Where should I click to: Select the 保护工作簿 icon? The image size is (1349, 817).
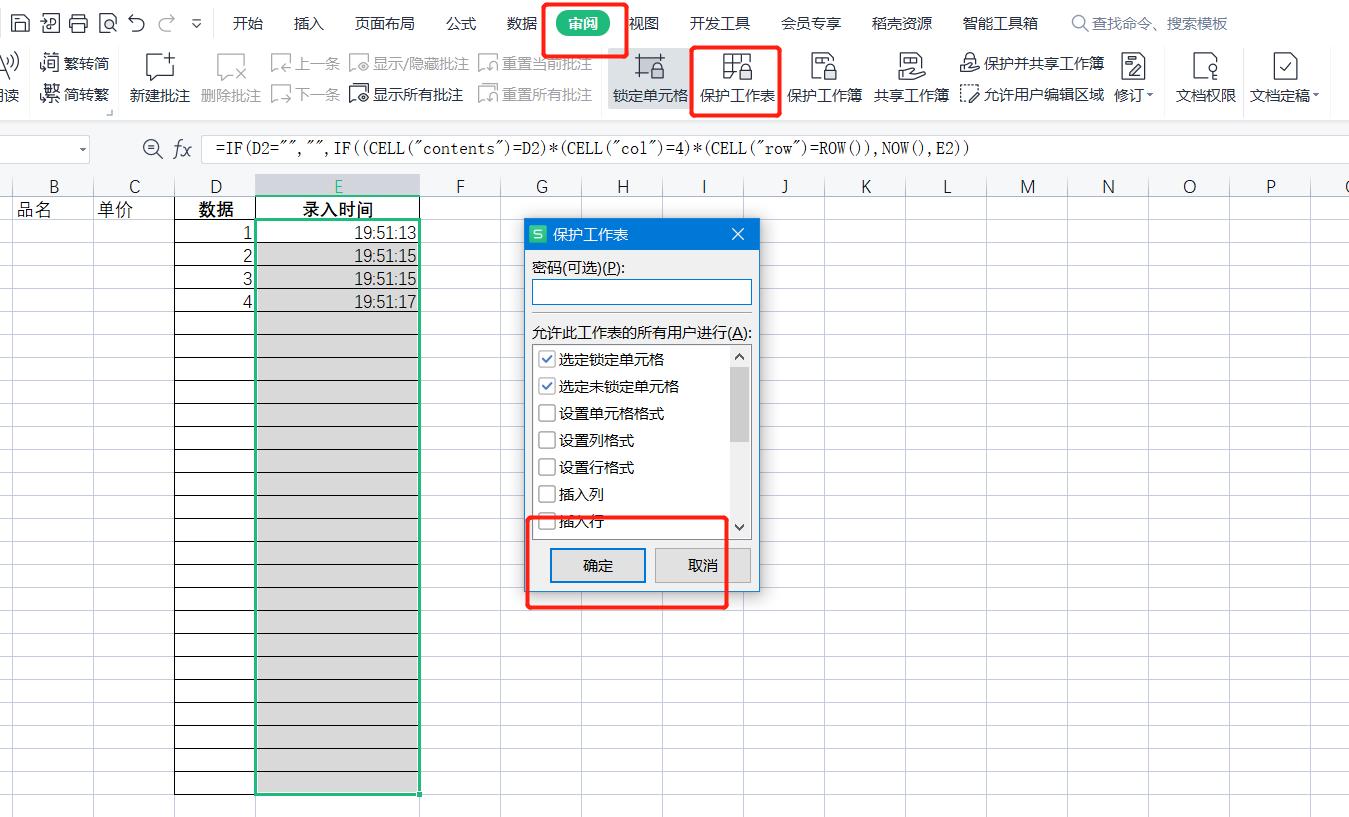coord(826,78)
